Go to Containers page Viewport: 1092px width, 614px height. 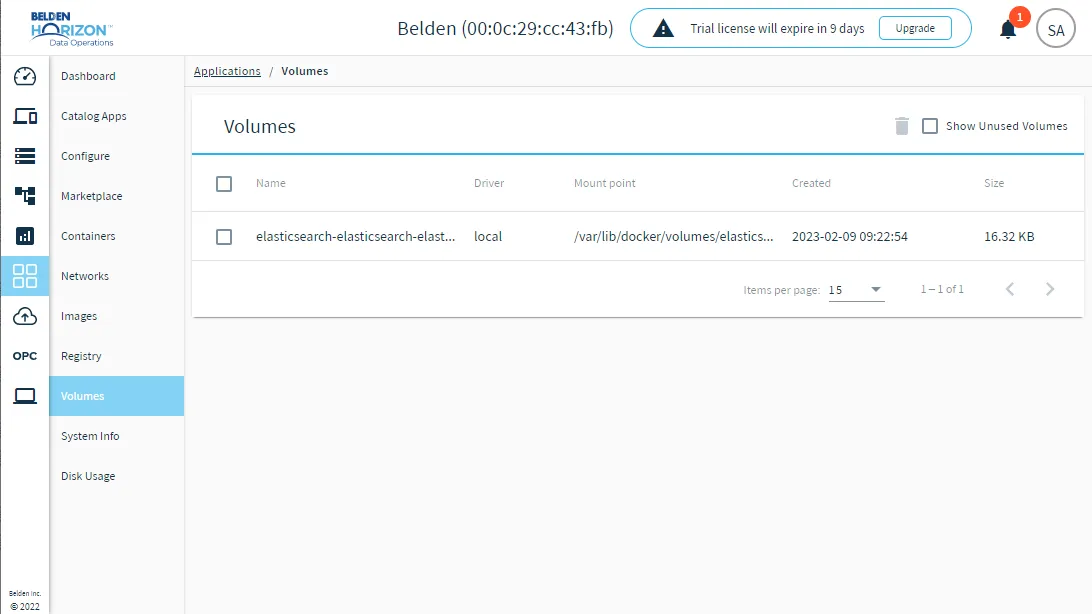pos(88,236)
